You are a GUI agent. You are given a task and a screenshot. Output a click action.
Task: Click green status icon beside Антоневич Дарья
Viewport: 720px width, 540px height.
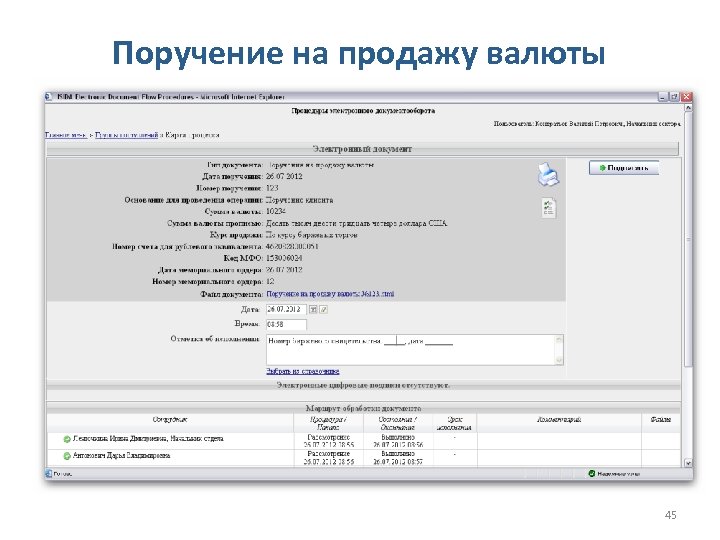(67, 456)
